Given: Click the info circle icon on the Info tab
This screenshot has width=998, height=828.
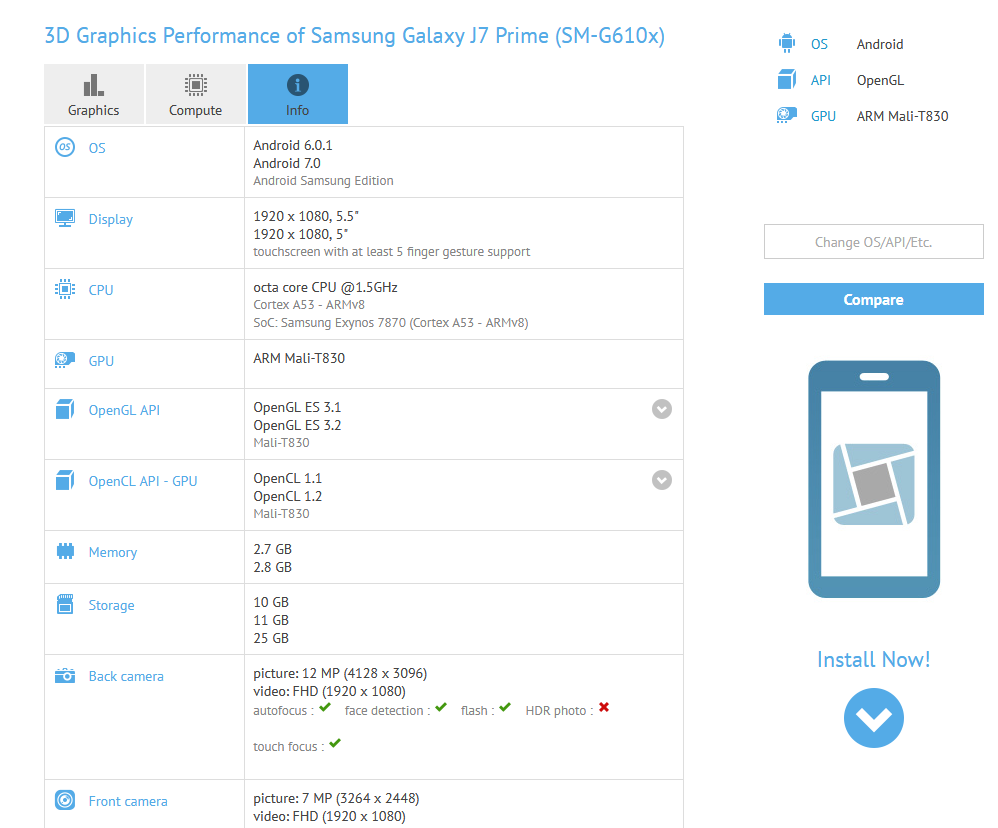Looking at the screenshot, I should click(297, 85).
